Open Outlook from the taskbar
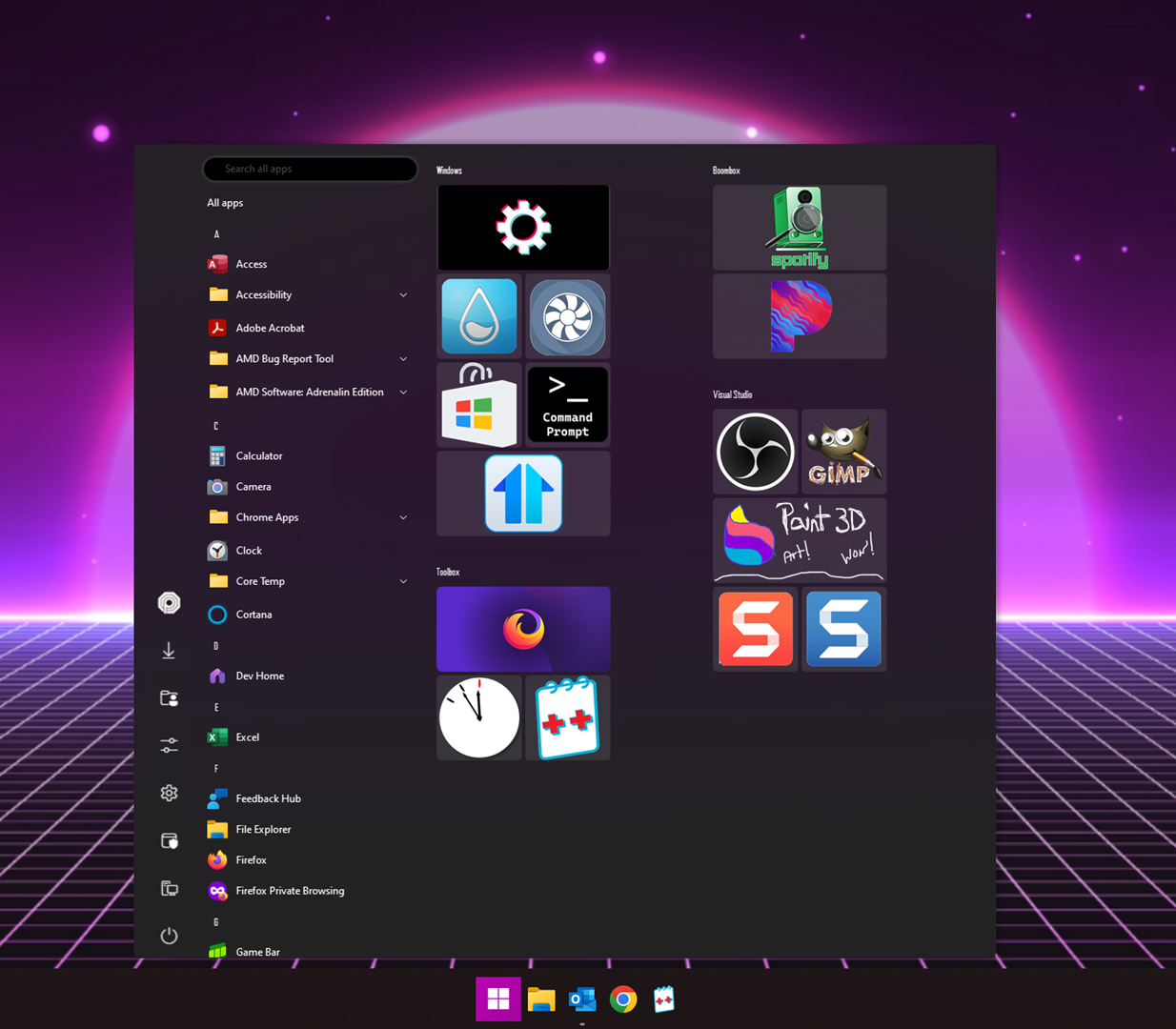 pyautogui.click(x=582, y=999)
